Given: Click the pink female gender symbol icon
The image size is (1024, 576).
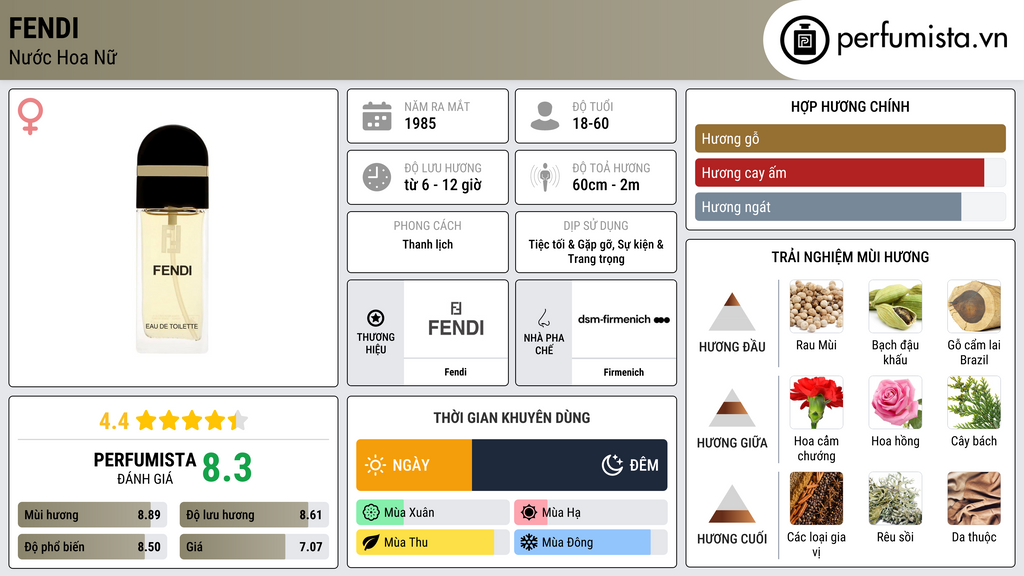Looking at the screenshot, I should pos(30,116).
